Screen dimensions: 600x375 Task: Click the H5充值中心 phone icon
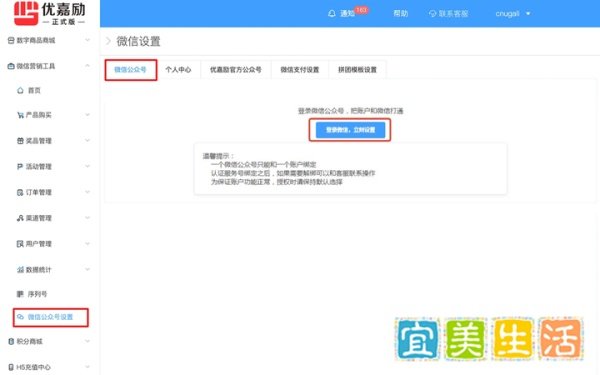11,367
